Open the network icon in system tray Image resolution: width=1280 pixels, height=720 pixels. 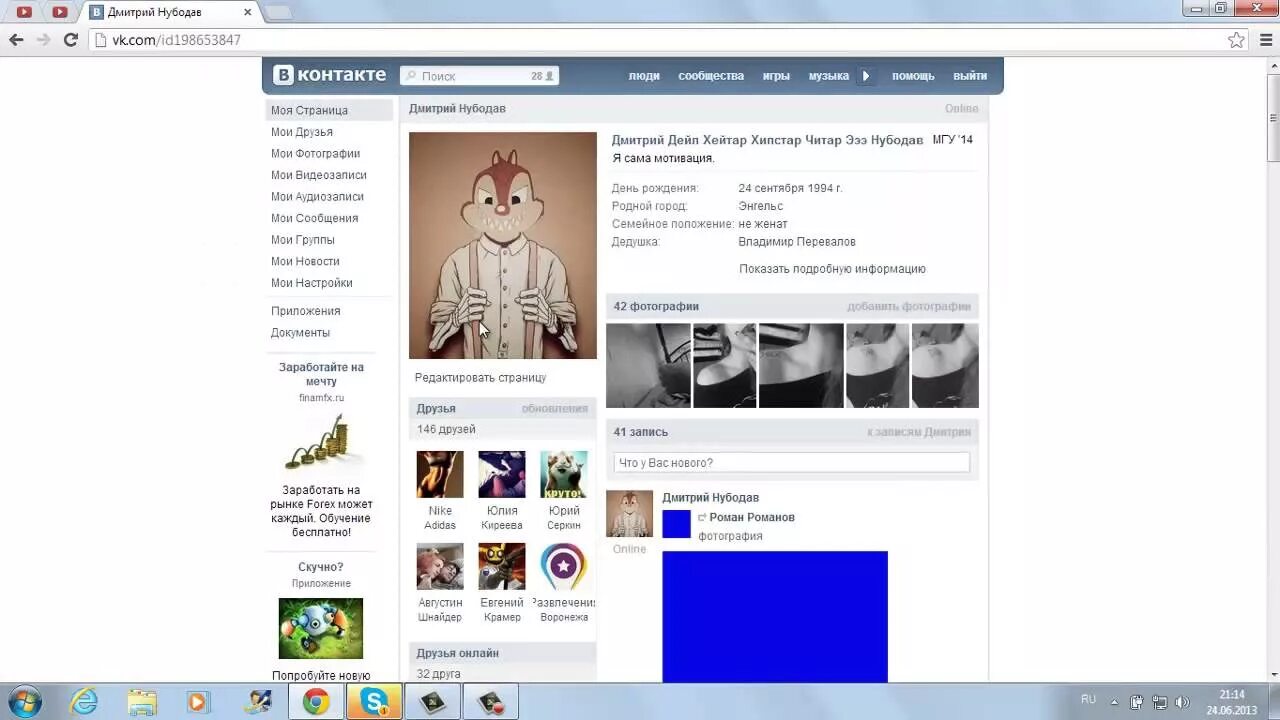(x=1160, y=702)
